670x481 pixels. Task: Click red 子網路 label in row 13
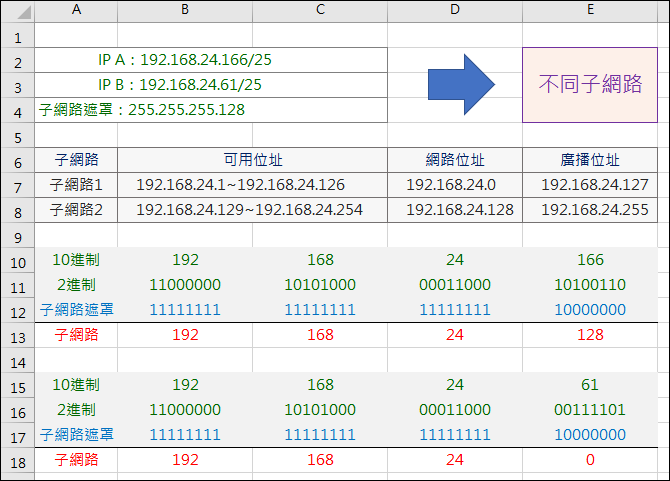pos(76,334)
